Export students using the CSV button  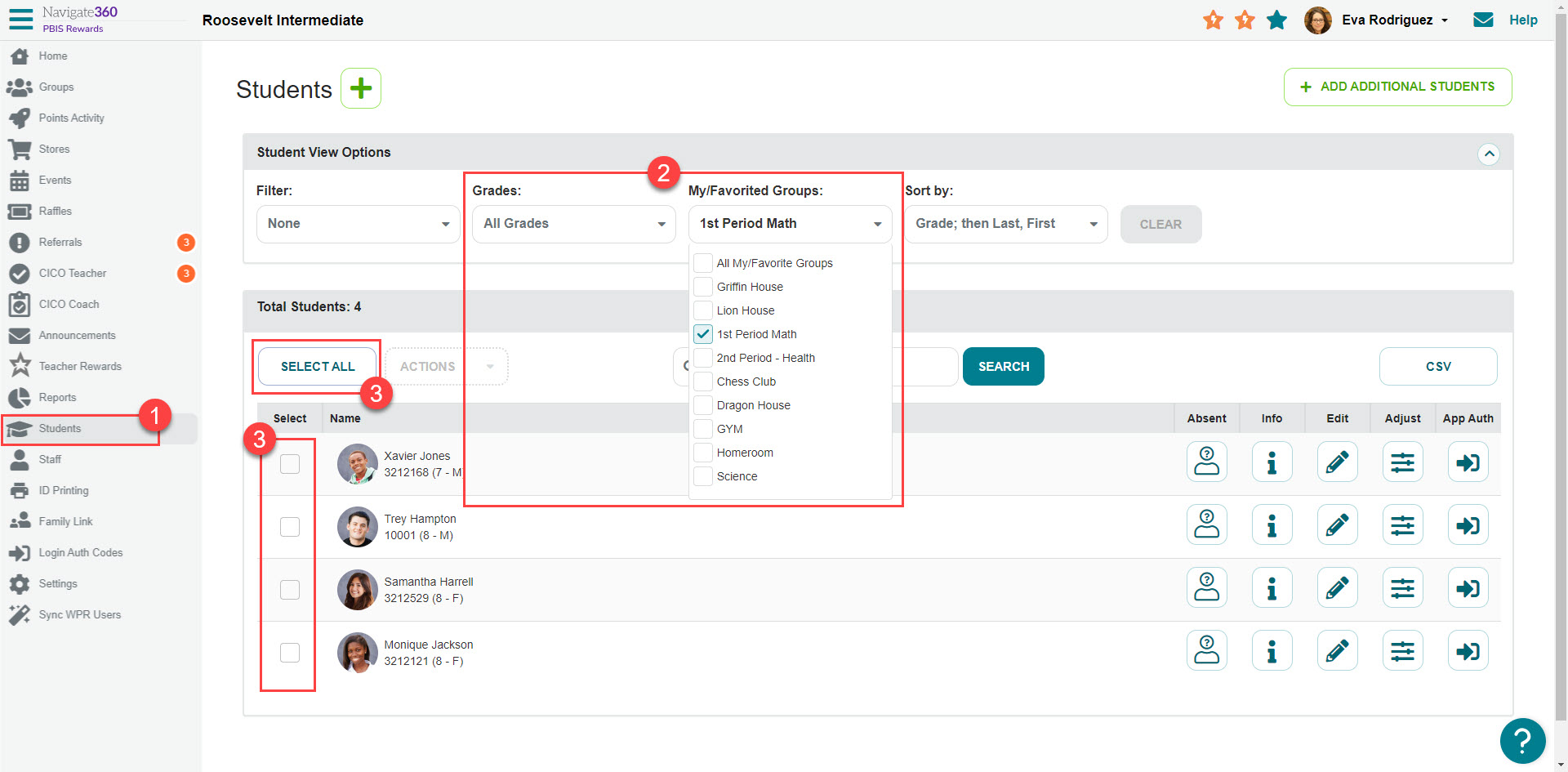click(x=1438, y=366)
